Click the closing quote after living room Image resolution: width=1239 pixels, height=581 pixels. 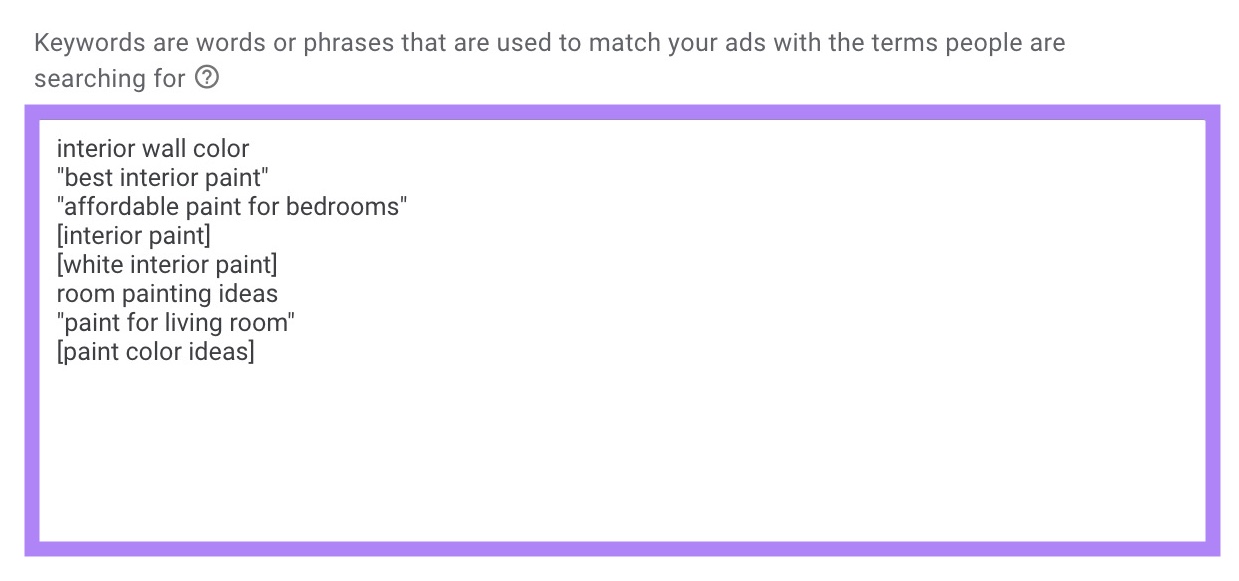tap(292, 322)
